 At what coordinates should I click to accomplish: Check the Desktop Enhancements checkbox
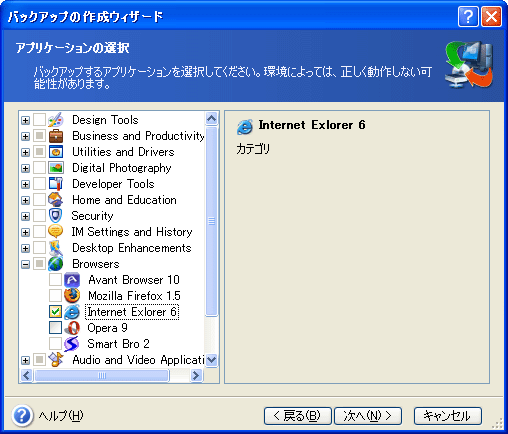(x=40, y=248)
